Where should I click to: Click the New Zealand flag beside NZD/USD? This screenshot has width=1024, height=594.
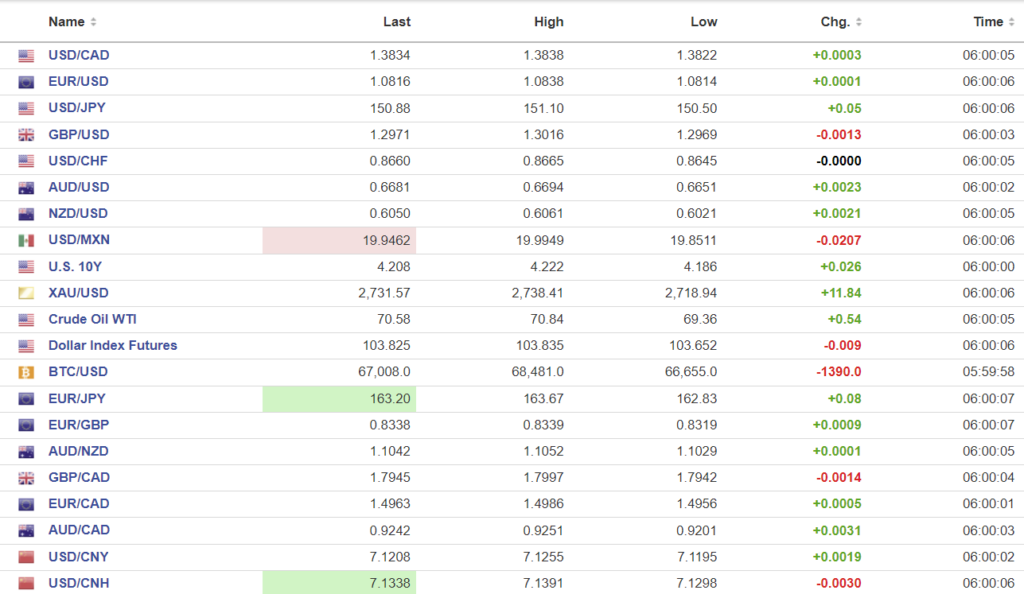[26, 214]
